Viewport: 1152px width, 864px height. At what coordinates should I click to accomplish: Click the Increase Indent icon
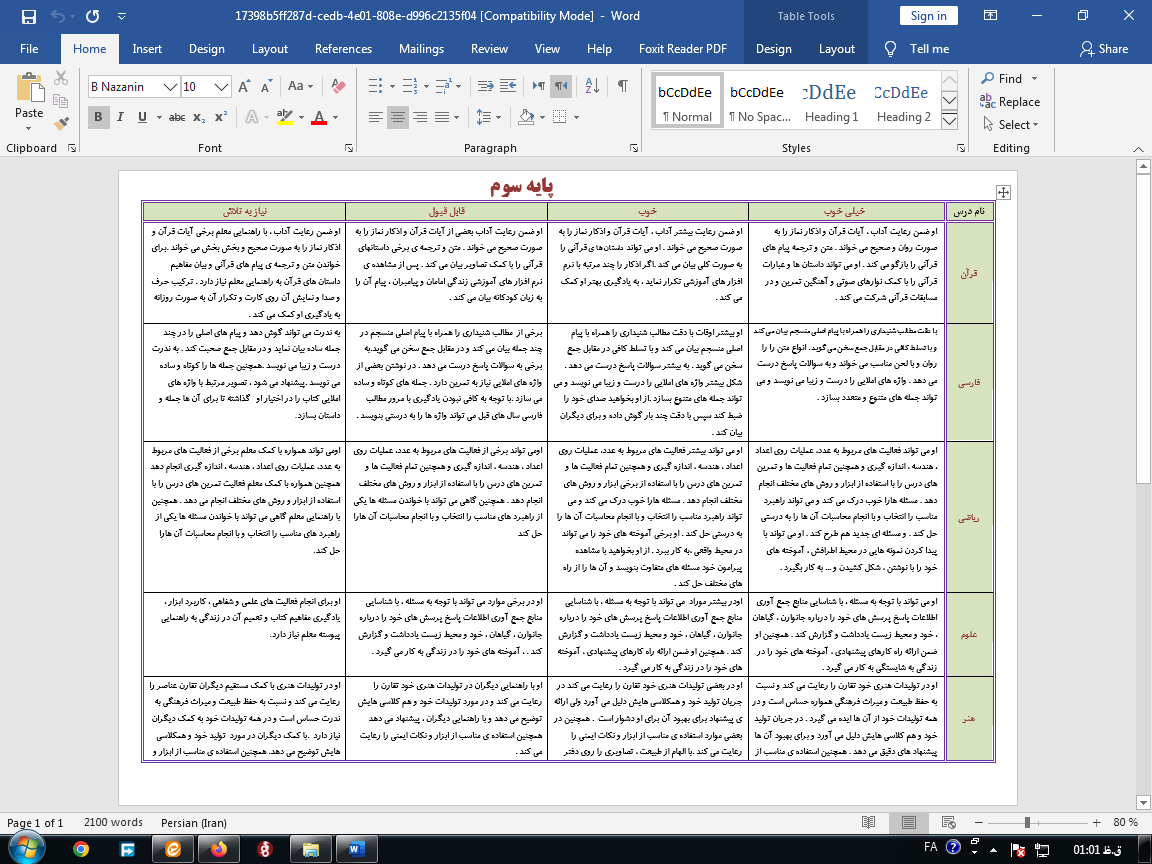(508, 86)
